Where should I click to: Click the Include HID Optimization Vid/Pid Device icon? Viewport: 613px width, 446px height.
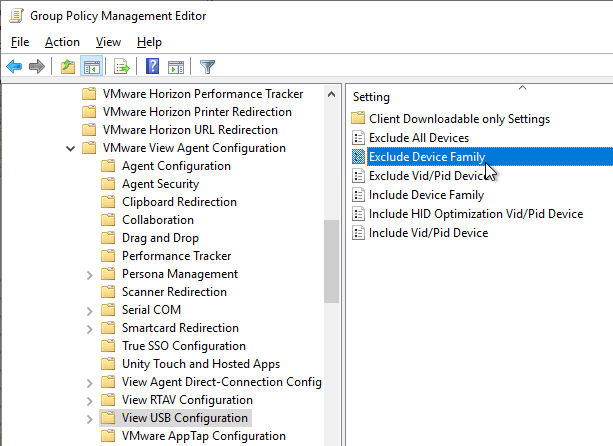click(358, 213)
